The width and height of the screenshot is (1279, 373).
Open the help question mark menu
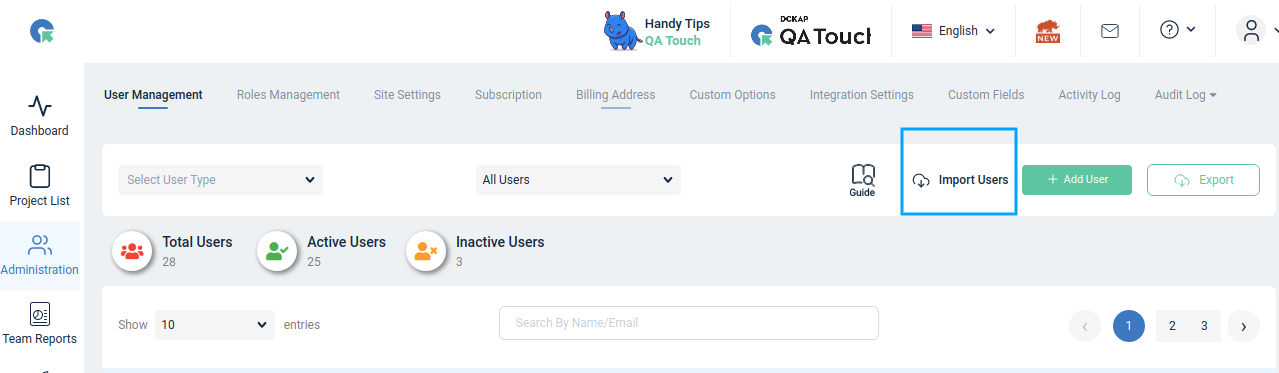pos(1177,30)
